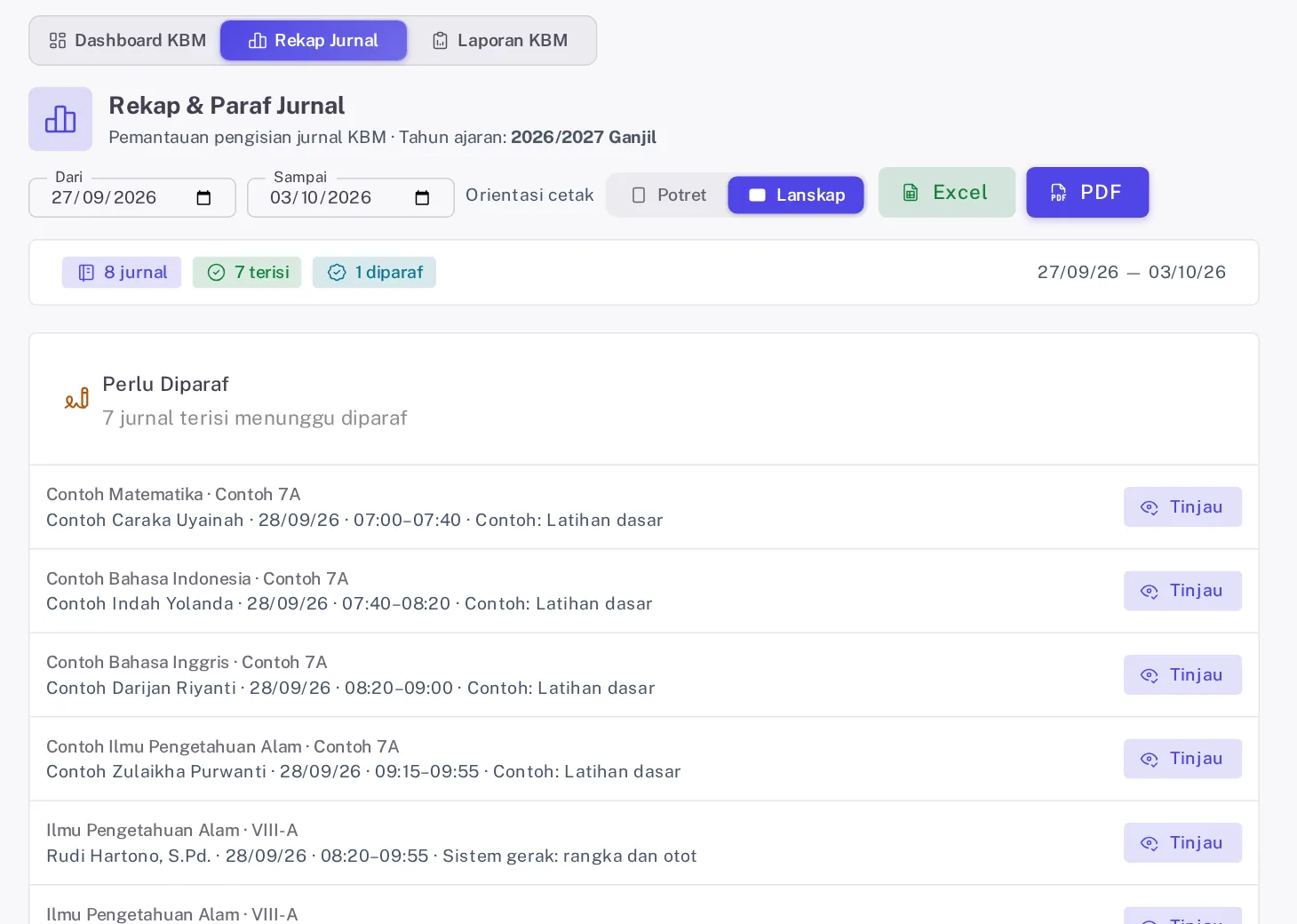Review the Contoh Bahasa Indonesia journal with Tinjau

[x=1182, y=591]
